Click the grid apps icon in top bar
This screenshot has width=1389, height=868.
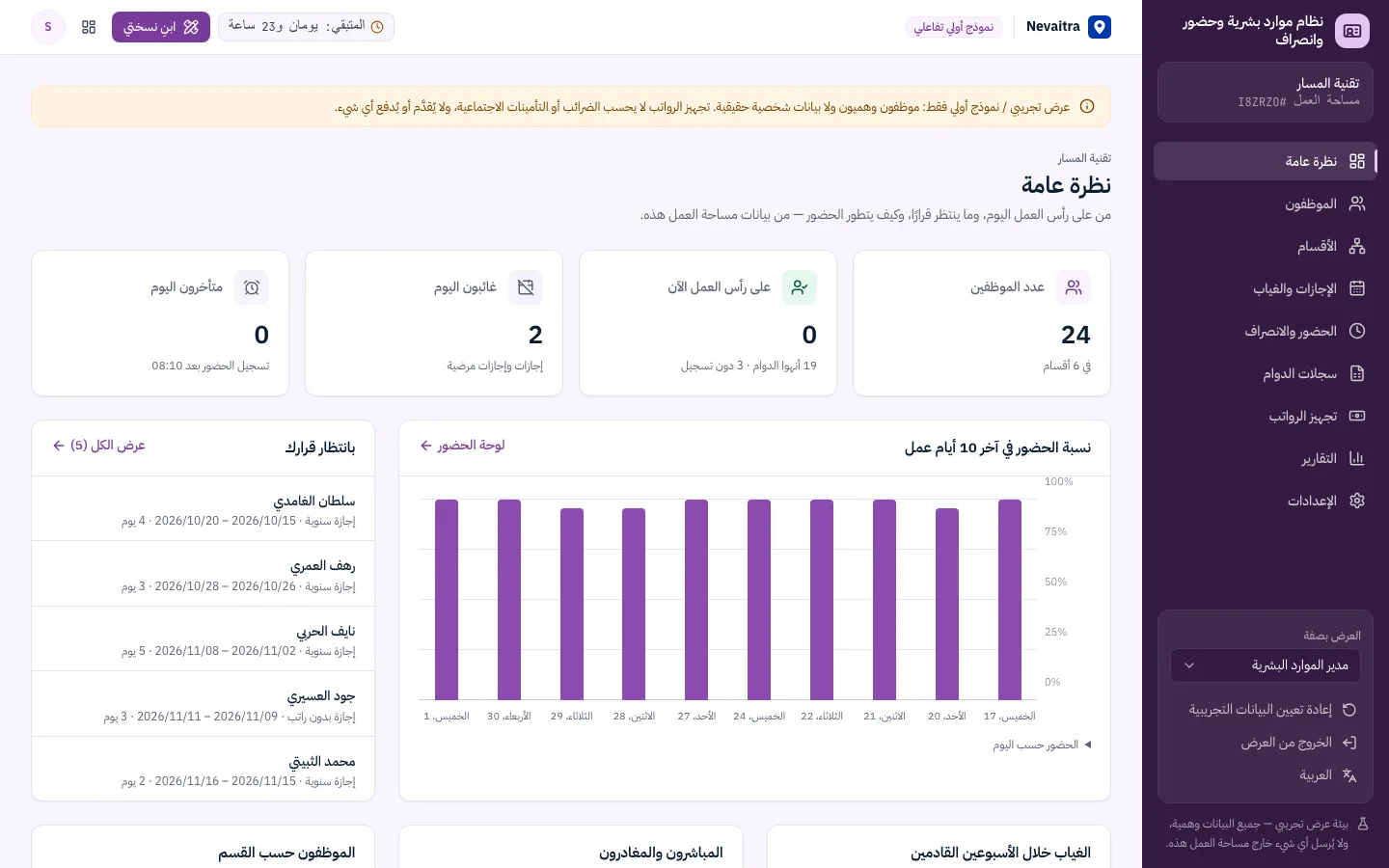(x=89, y=27)
